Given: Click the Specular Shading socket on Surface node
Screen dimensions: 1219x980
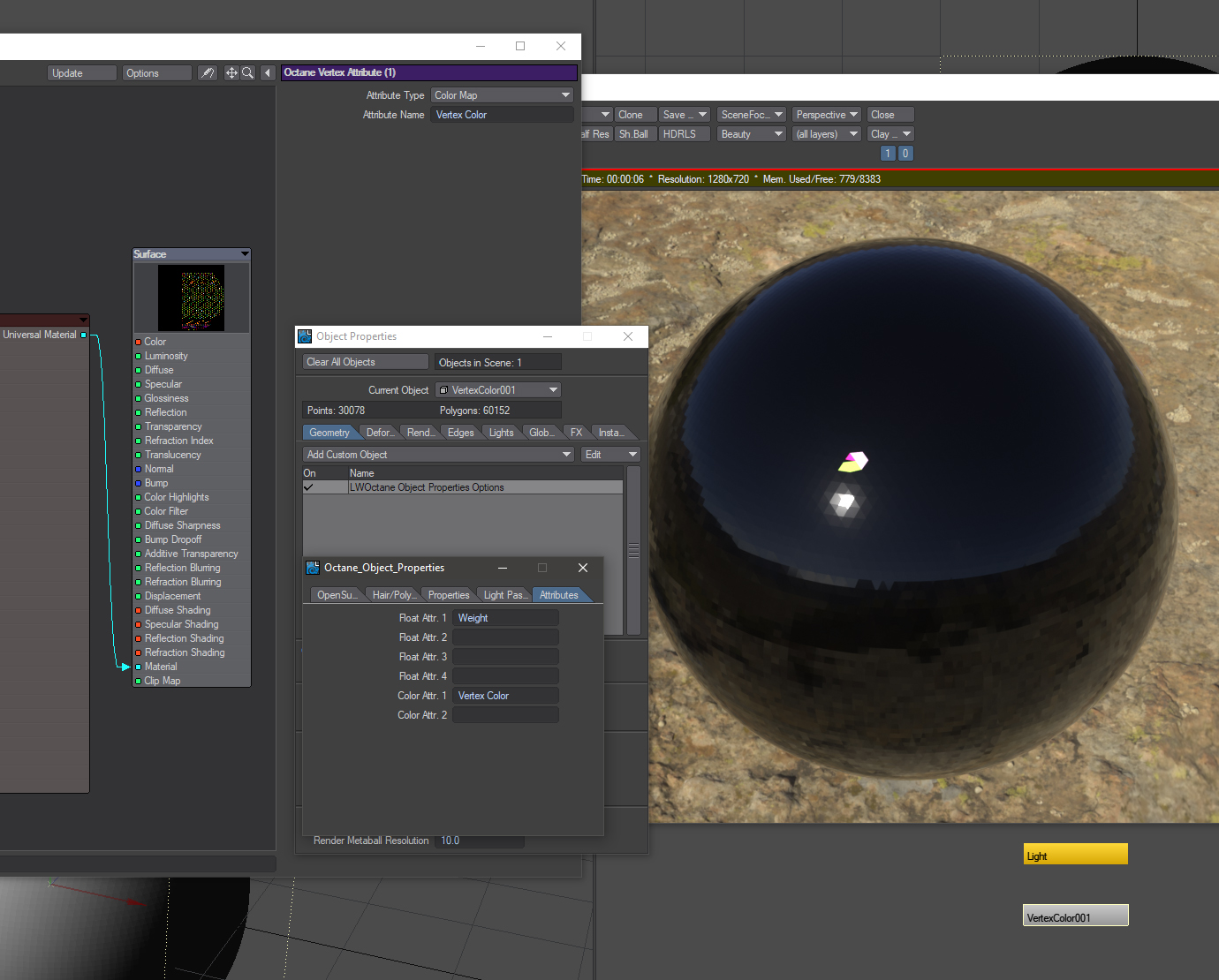Looking at the screenshot, I should click(x=139, y=624).
